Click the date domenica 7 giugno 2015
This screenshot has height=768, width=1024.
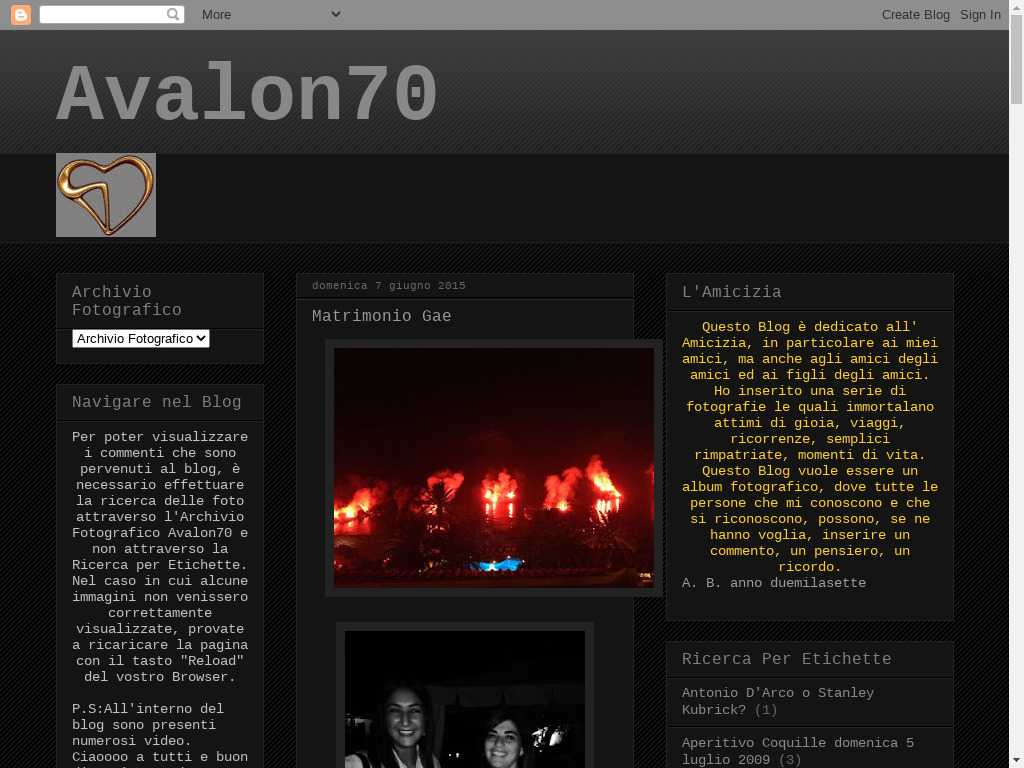(389, 285)
